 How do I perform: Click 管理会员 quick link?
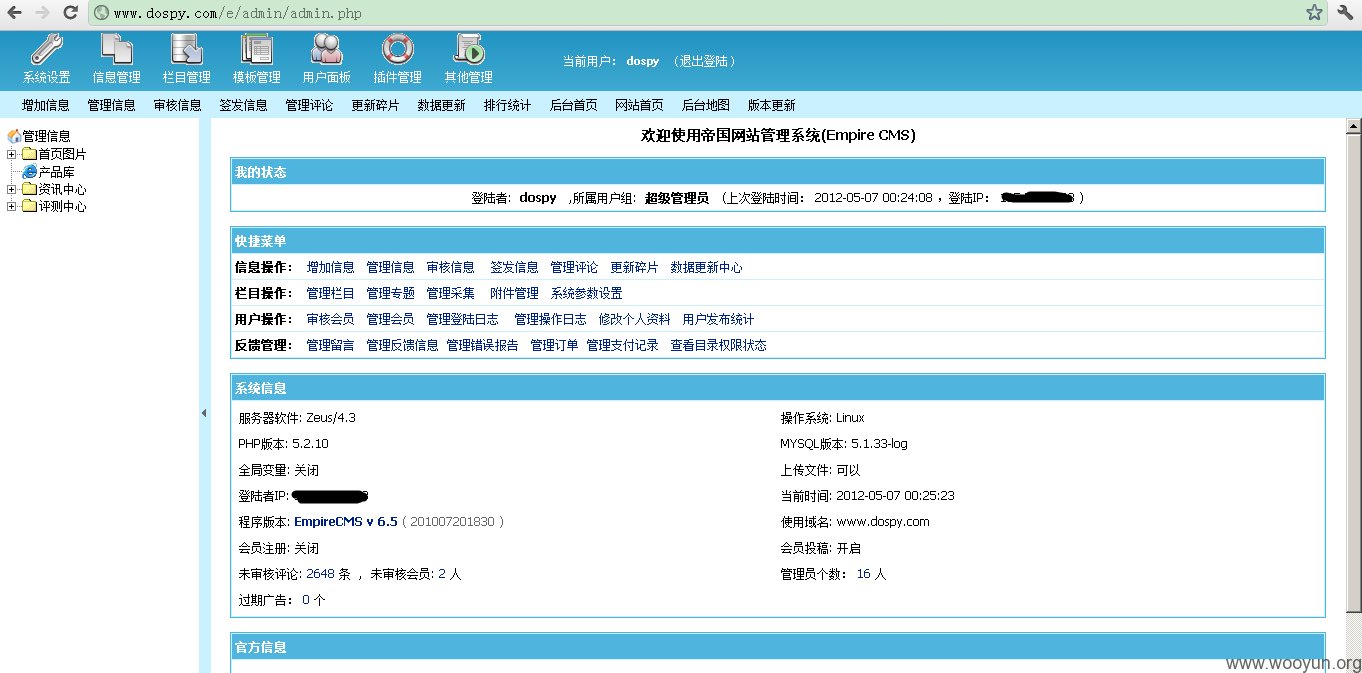tap(391, 319)
